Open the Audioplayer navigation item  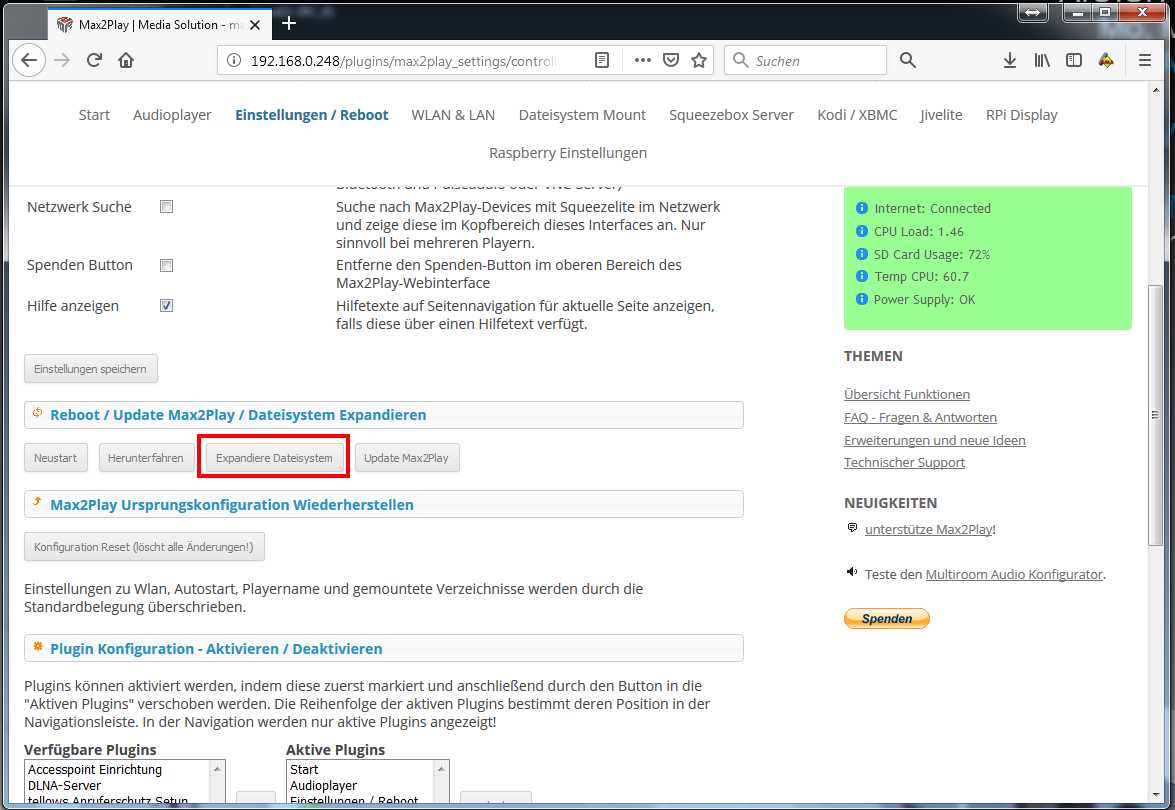pos(172,115)
